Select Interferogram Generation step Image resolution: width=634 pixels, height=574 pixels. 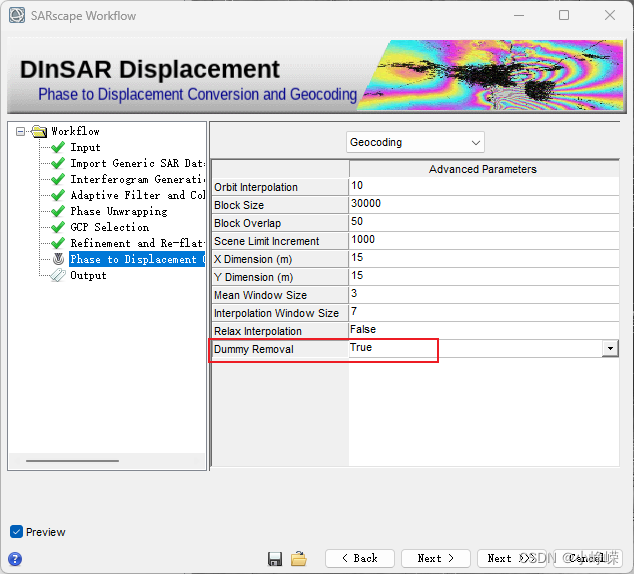click(x=137, y=179)
